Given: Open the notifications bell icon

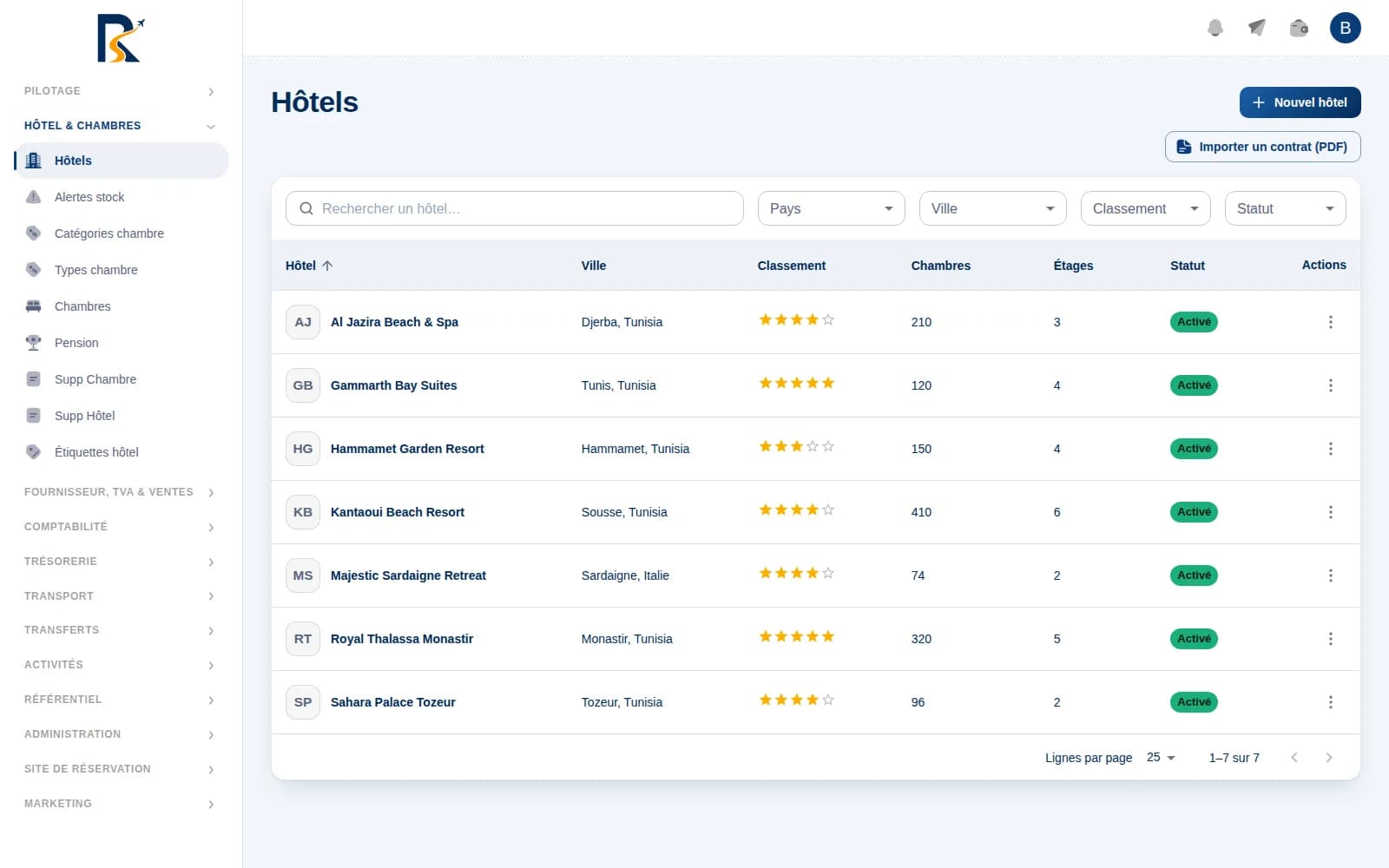Looking at the screenshot, I should coord(1215,28).
